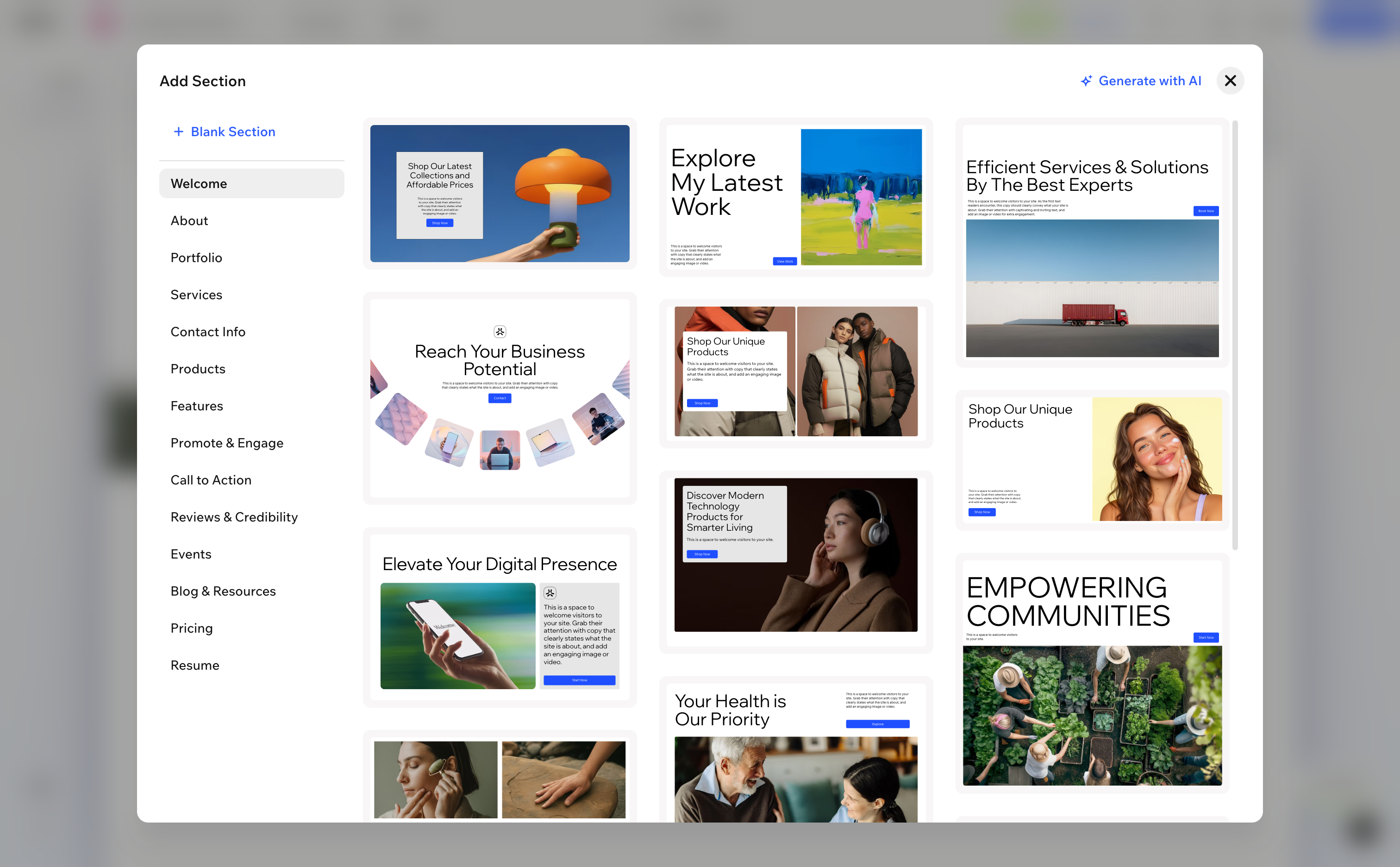This screenshot has height=867, width=1400.
Task: Open the Contact Info category
Action: point(251,332)
